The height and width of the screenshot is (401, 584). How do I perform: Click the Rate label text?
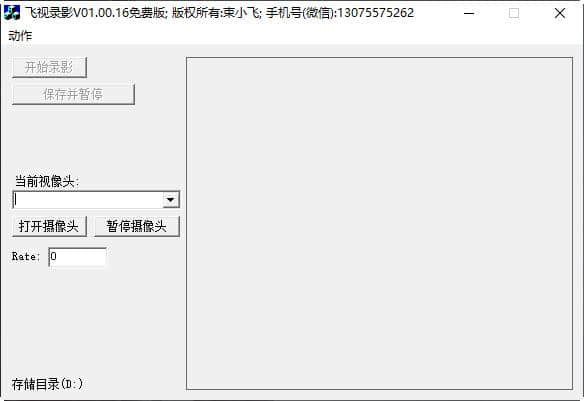pos(26,257)
